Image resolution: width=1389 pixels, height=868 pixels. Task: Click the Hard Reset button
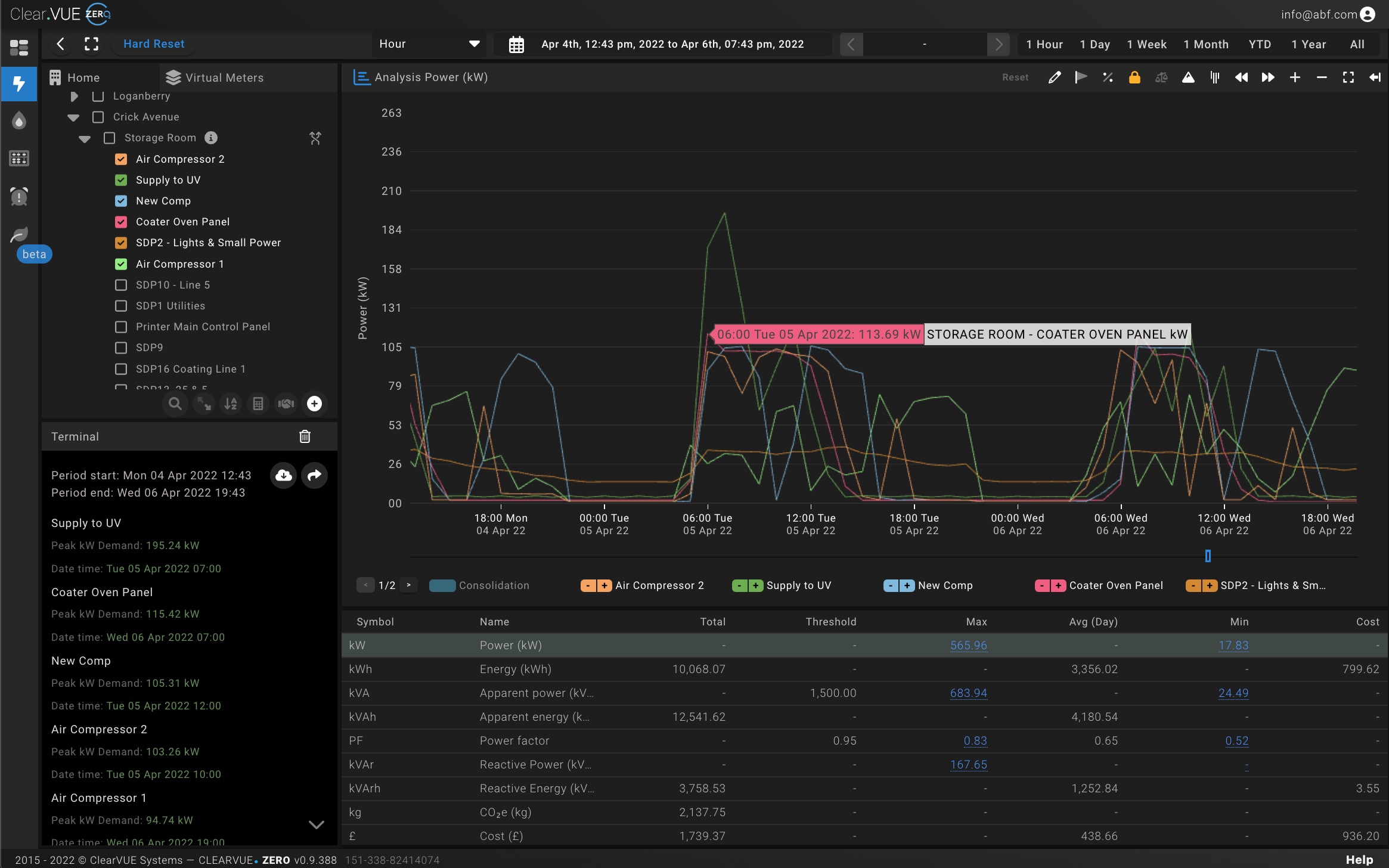154,44
